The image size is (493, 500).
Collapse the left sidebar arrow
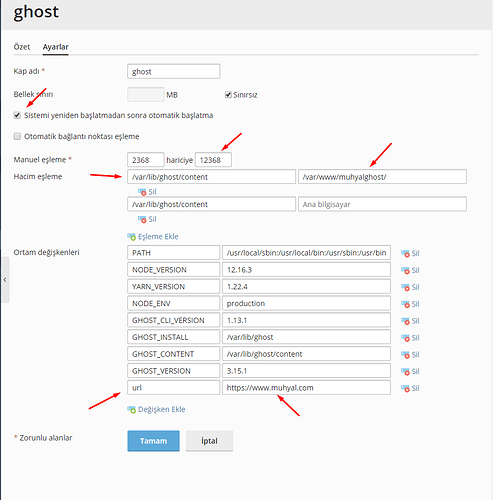pyautogui.click(x=5, y=280)
